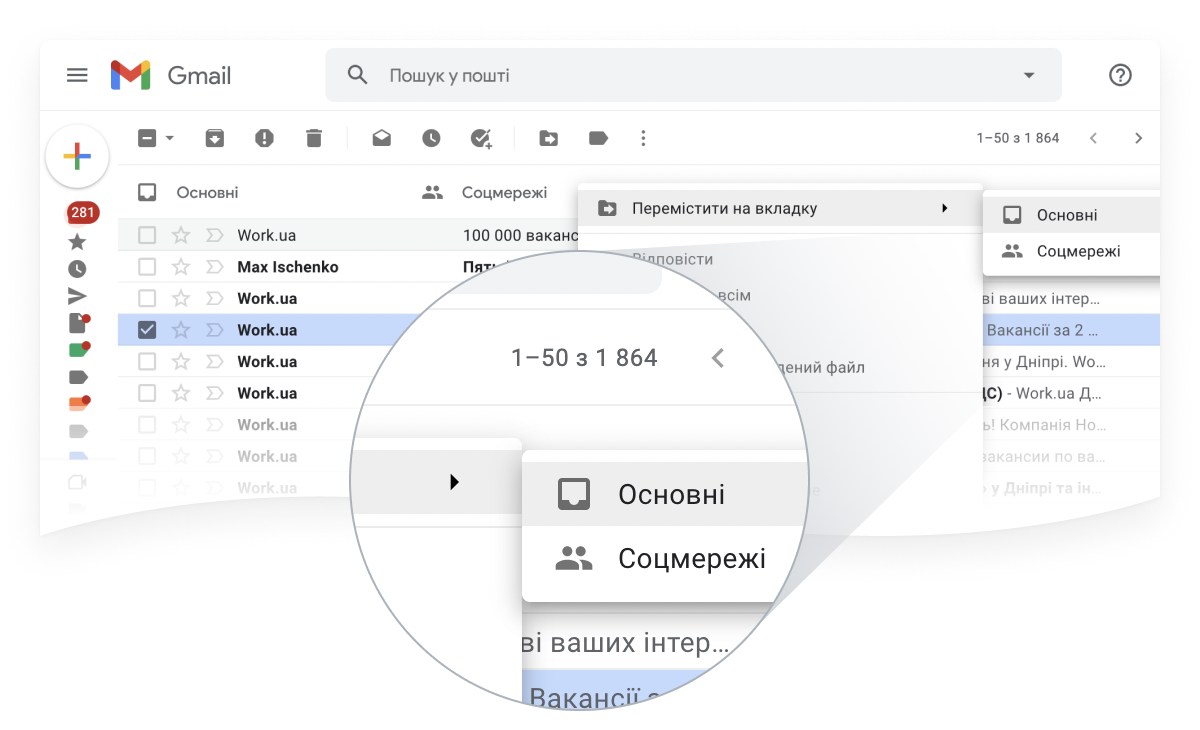Go to newer messages with toolbar right arrow
This screenshot has height=730, width=1200.
[1138, 138]
